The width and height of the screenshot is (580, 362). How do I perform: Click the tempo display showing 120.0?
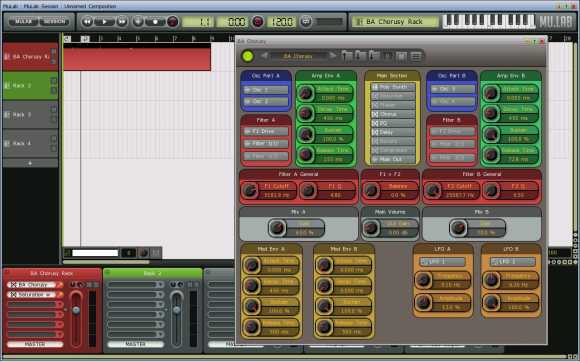coord(281,21)
